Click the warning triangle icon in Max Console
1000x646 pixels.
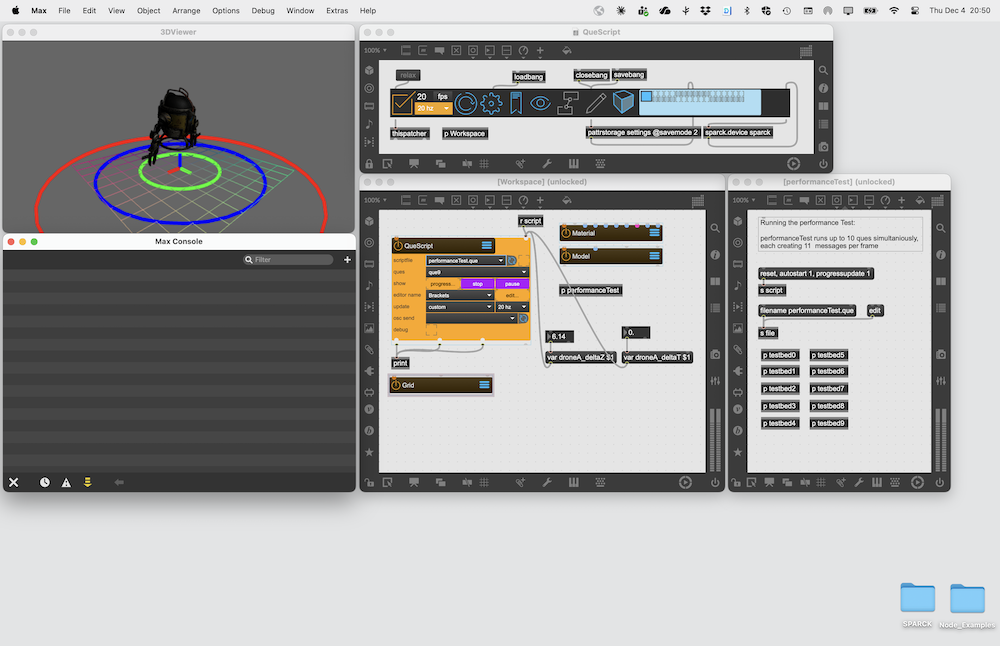[66, 482]
